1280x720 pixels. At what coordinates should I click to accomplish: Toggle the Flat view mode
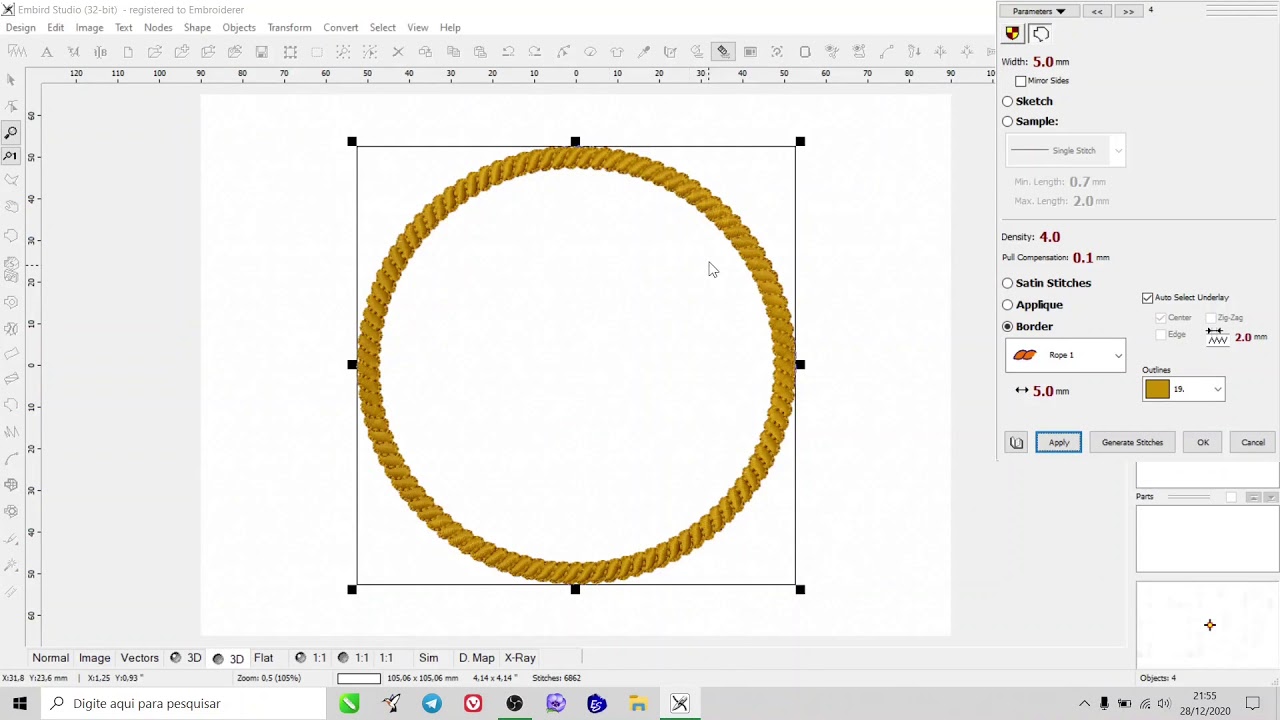[x=263, y=658]
